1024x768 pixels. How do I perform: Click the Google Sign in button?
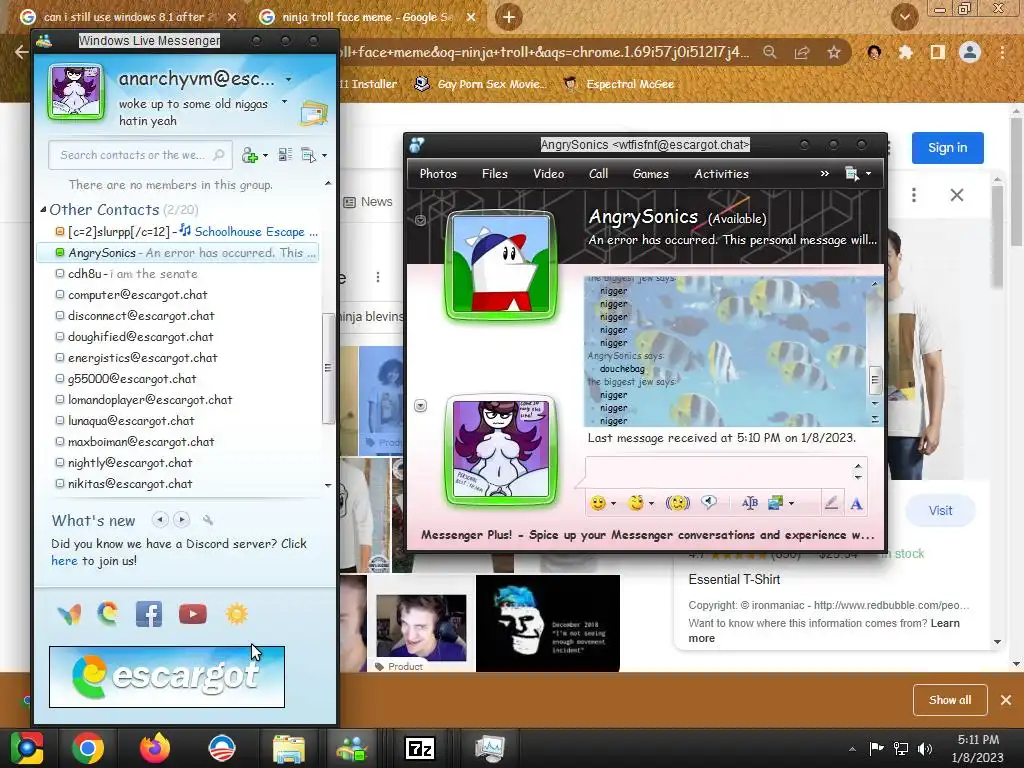[x=948, y=148]
